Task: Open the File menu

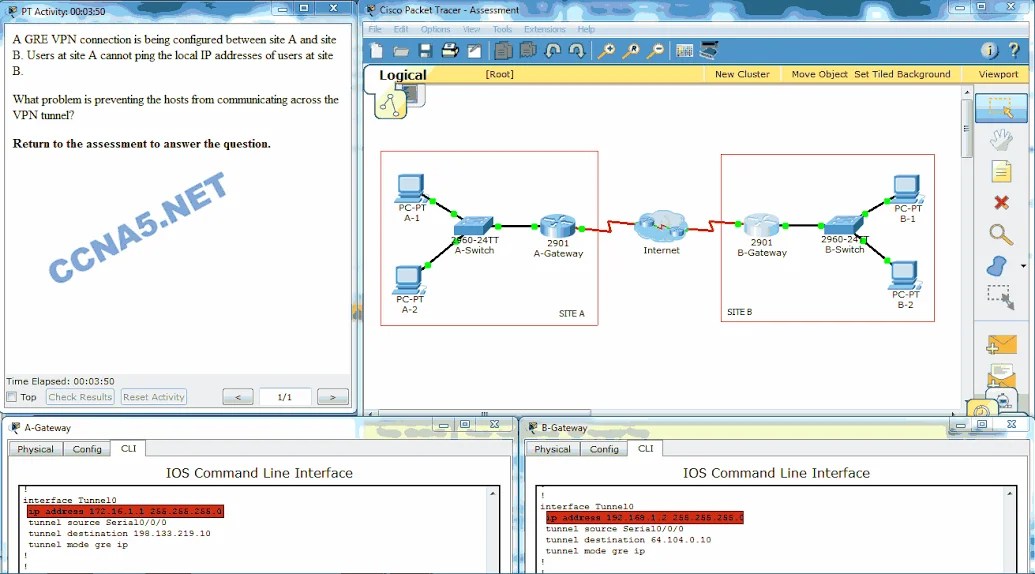Action: point(375,29)
